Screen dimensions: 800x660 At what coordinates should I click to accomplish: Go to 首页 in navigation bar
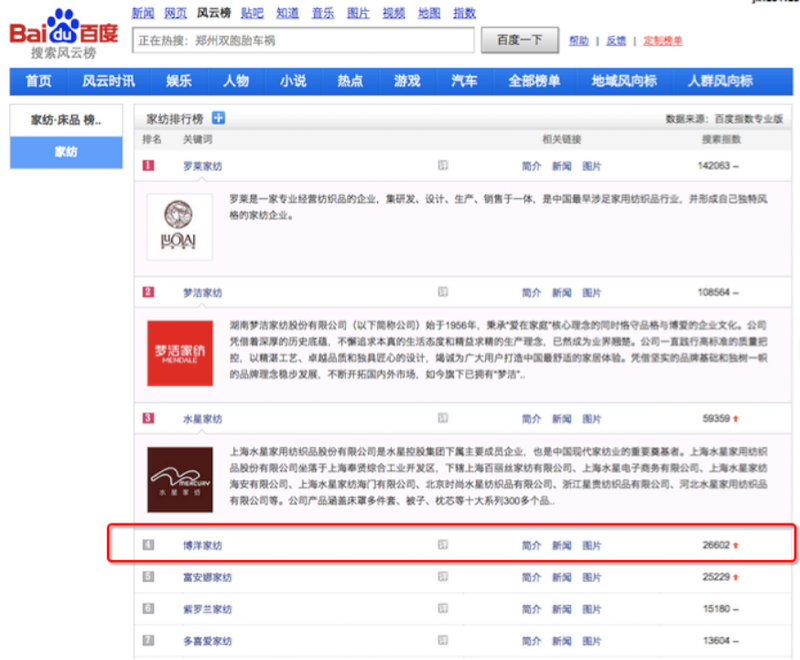[x=39, y=81]
